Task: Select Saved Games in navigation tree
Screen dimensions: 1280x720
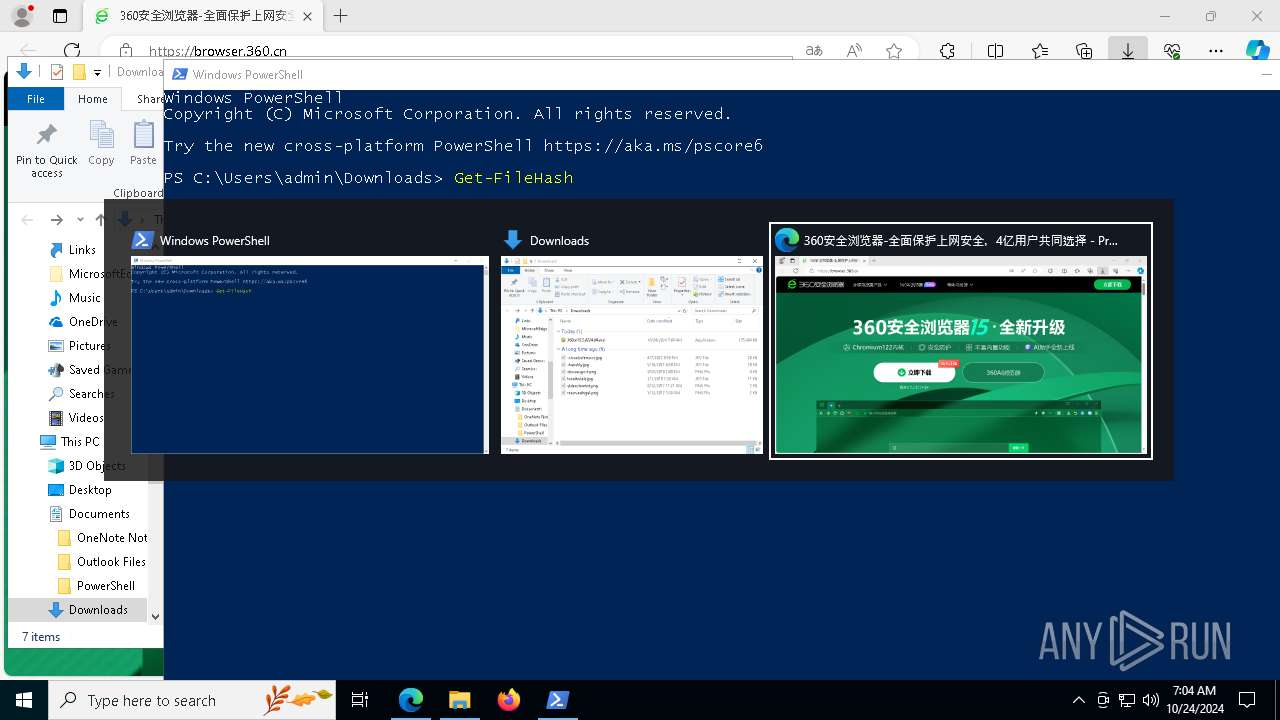Action: tap(98, 370)
